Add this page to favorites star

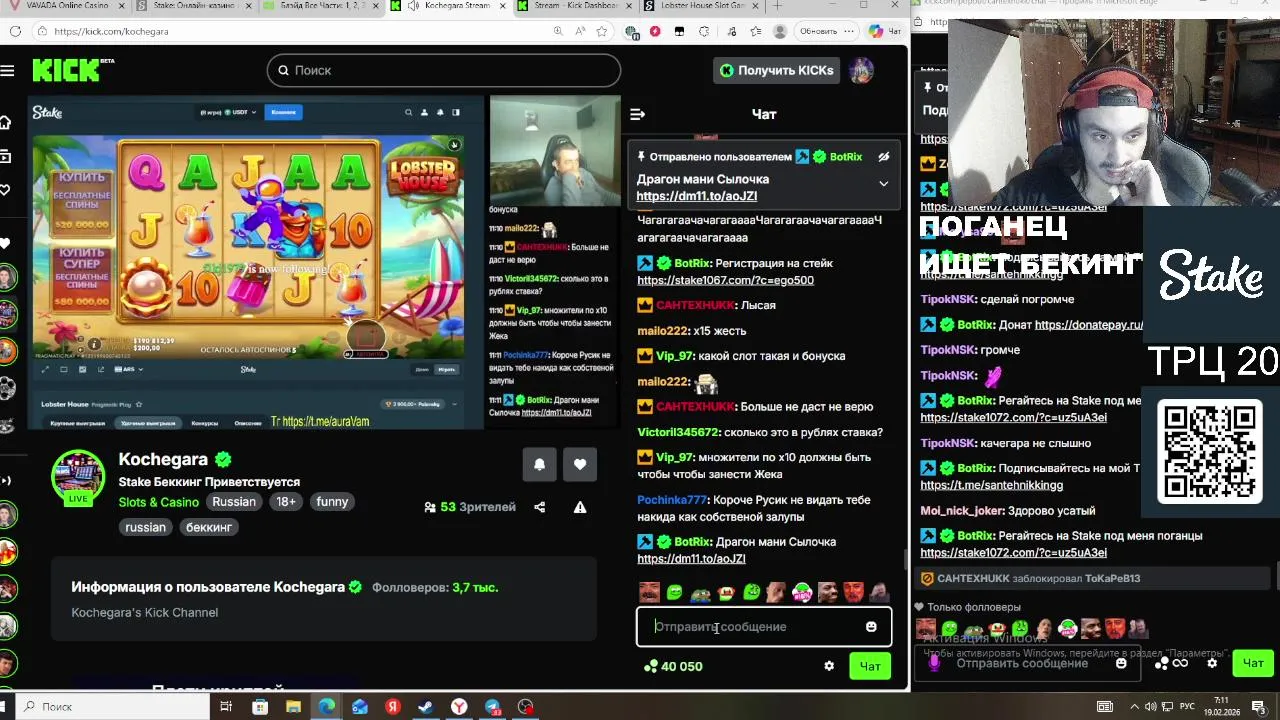(x=601, y=31)
